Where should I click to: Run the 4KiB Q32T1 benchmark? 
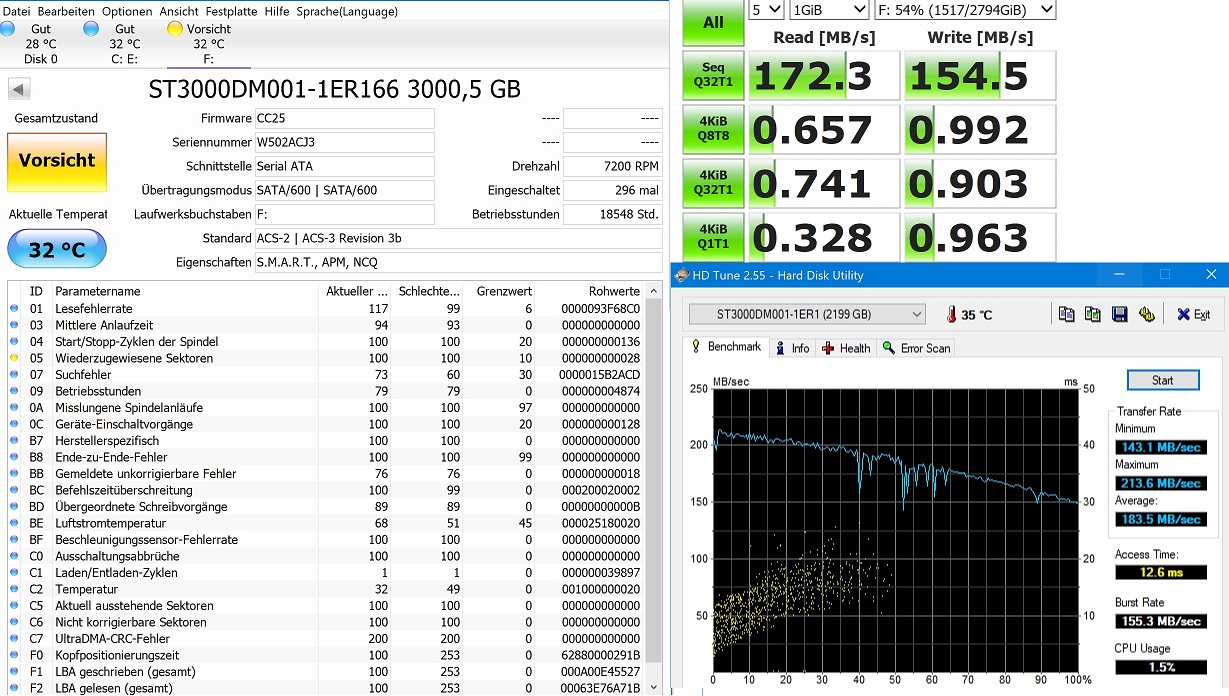[713, 183]
